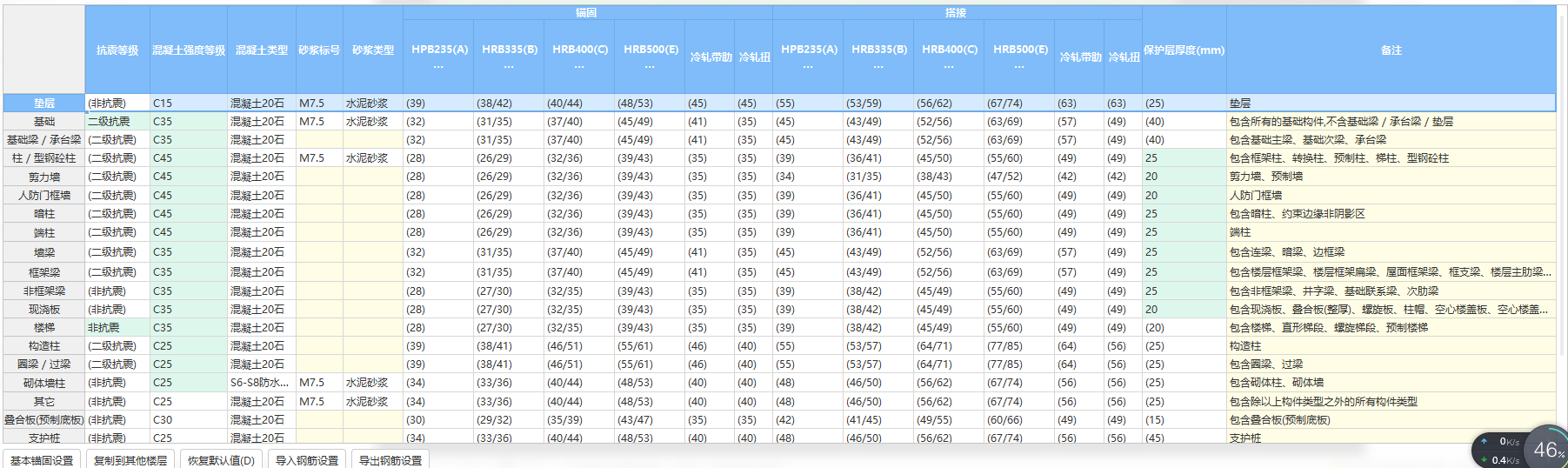Select the 基础 row header
Screen dimensions: 1568x468
[44, 122]
